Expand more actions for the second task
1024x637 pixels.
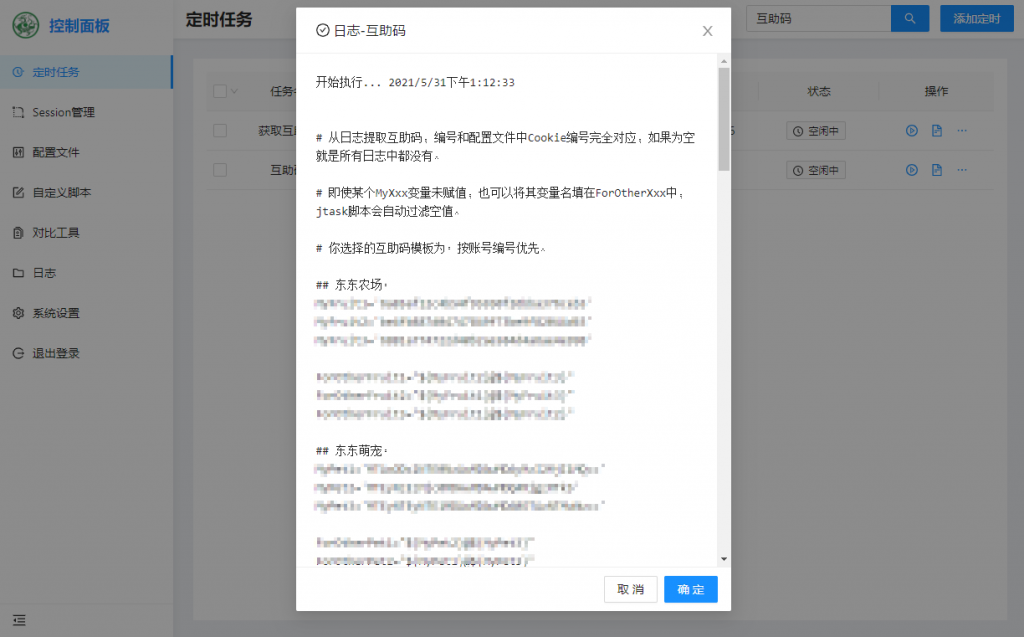(x=962, y=170)
